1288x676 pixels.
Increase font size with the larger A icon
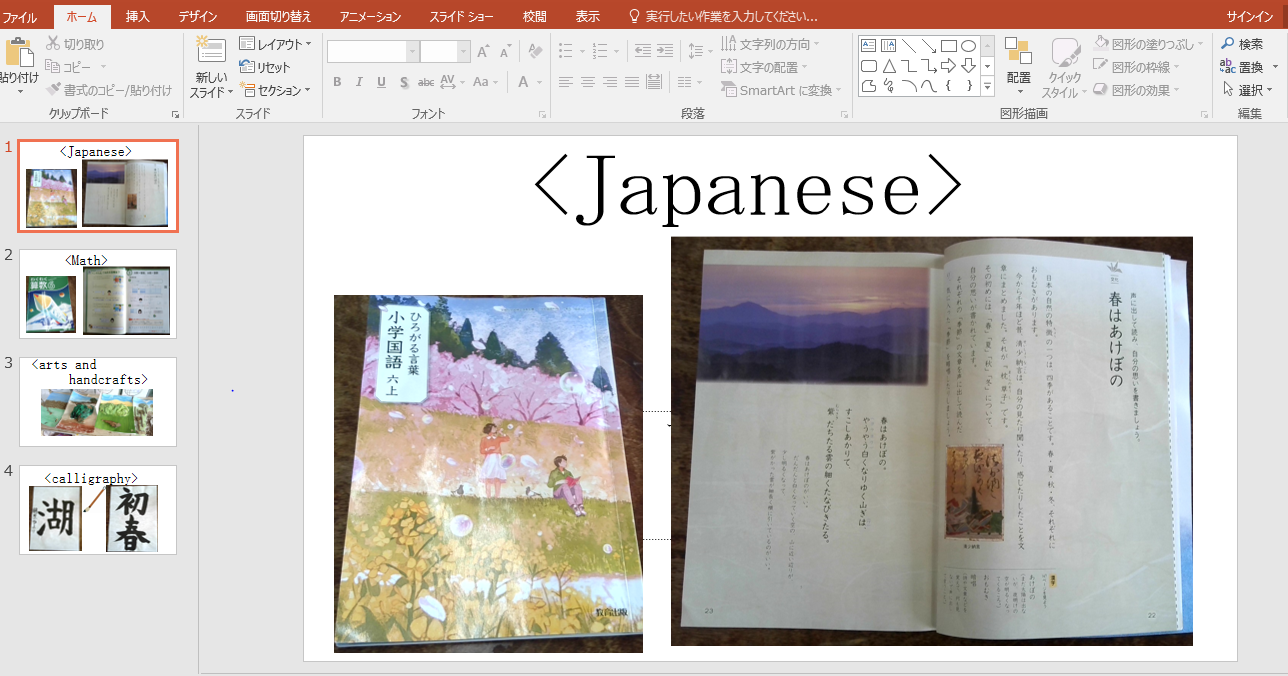click(484, 52)
